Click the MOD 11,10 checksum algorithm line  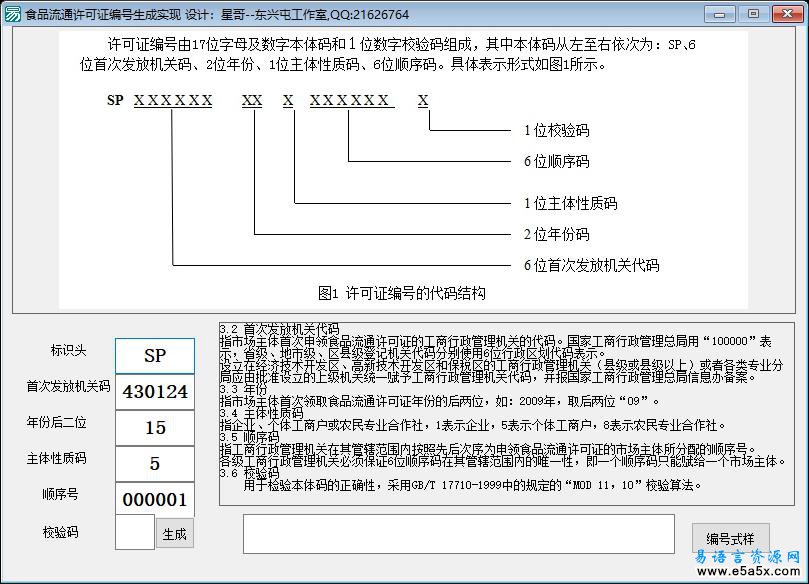tap(473, 485)
